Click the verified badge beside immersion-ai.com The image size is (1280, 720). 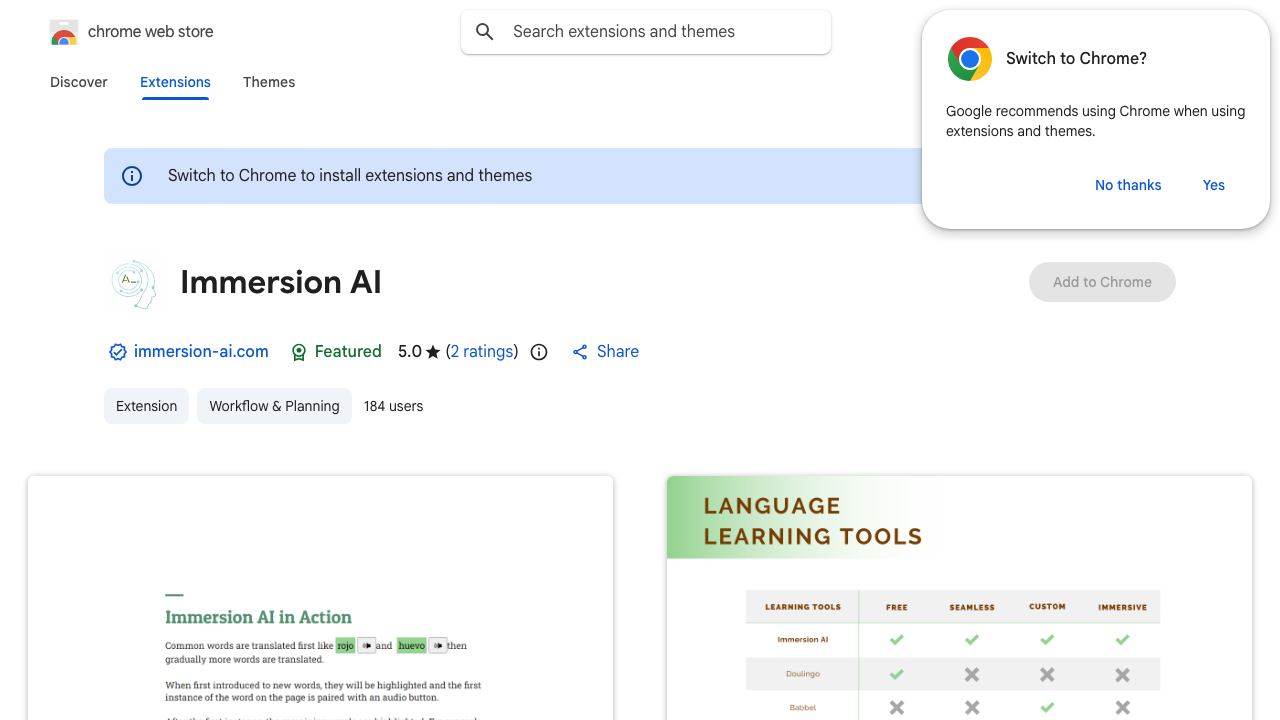coord(118,352)
